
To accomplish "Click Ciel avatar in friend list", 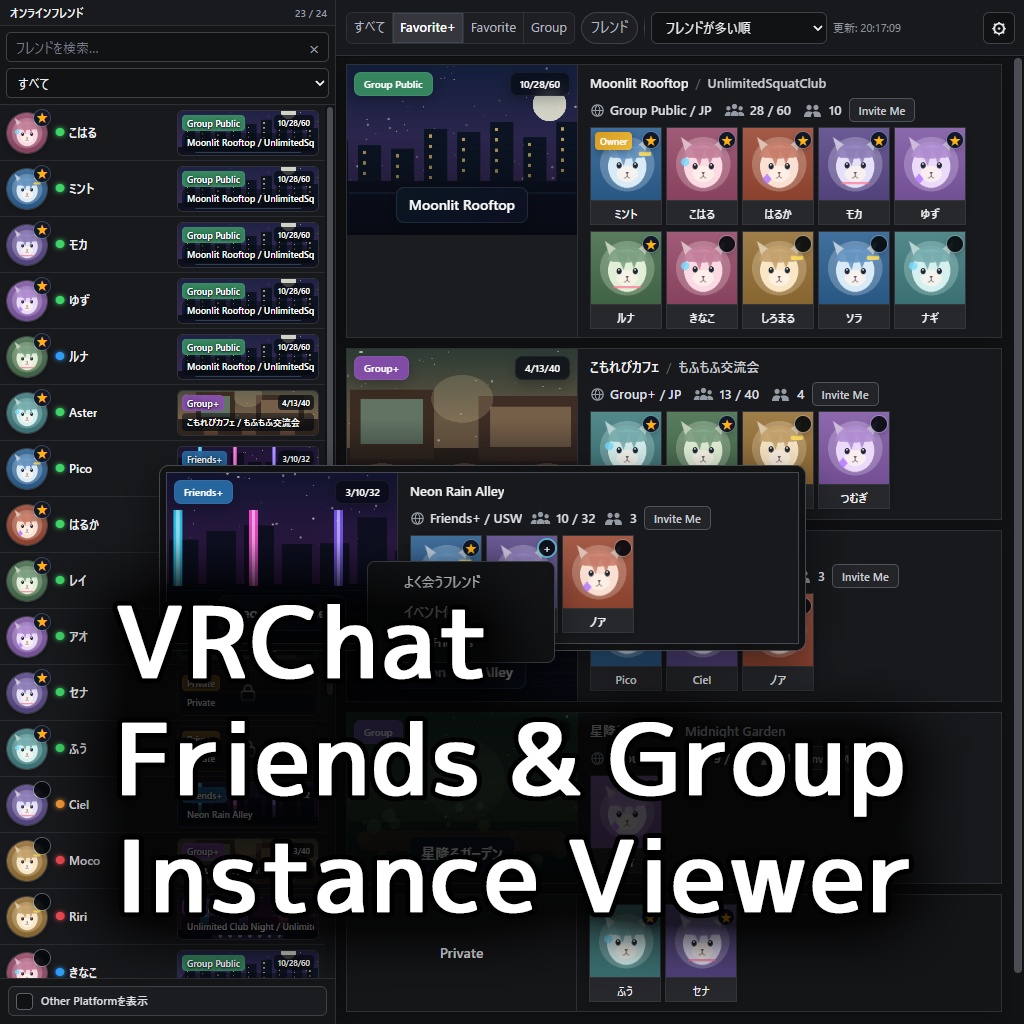I will tap(27, 805).
